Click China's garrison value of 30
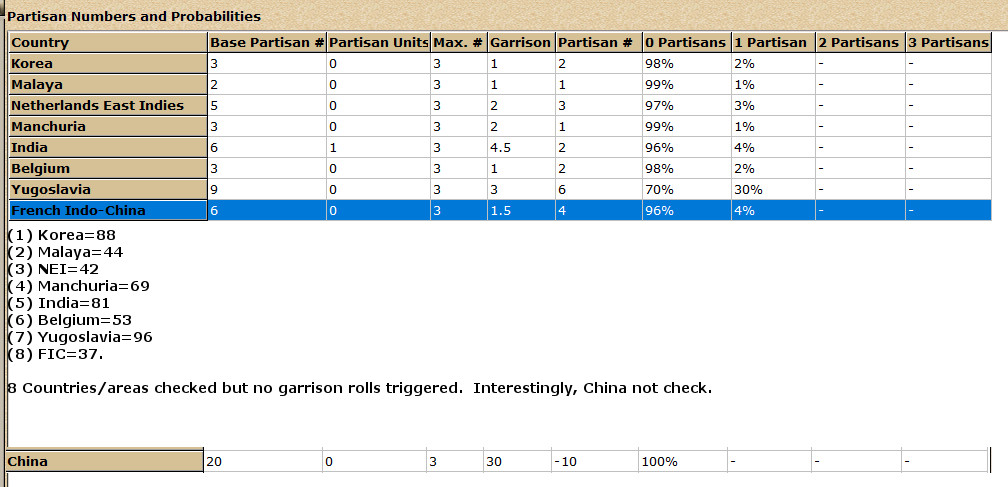Image resolution: width=1008 pixels, height=487 pixels. pos(518,461)
